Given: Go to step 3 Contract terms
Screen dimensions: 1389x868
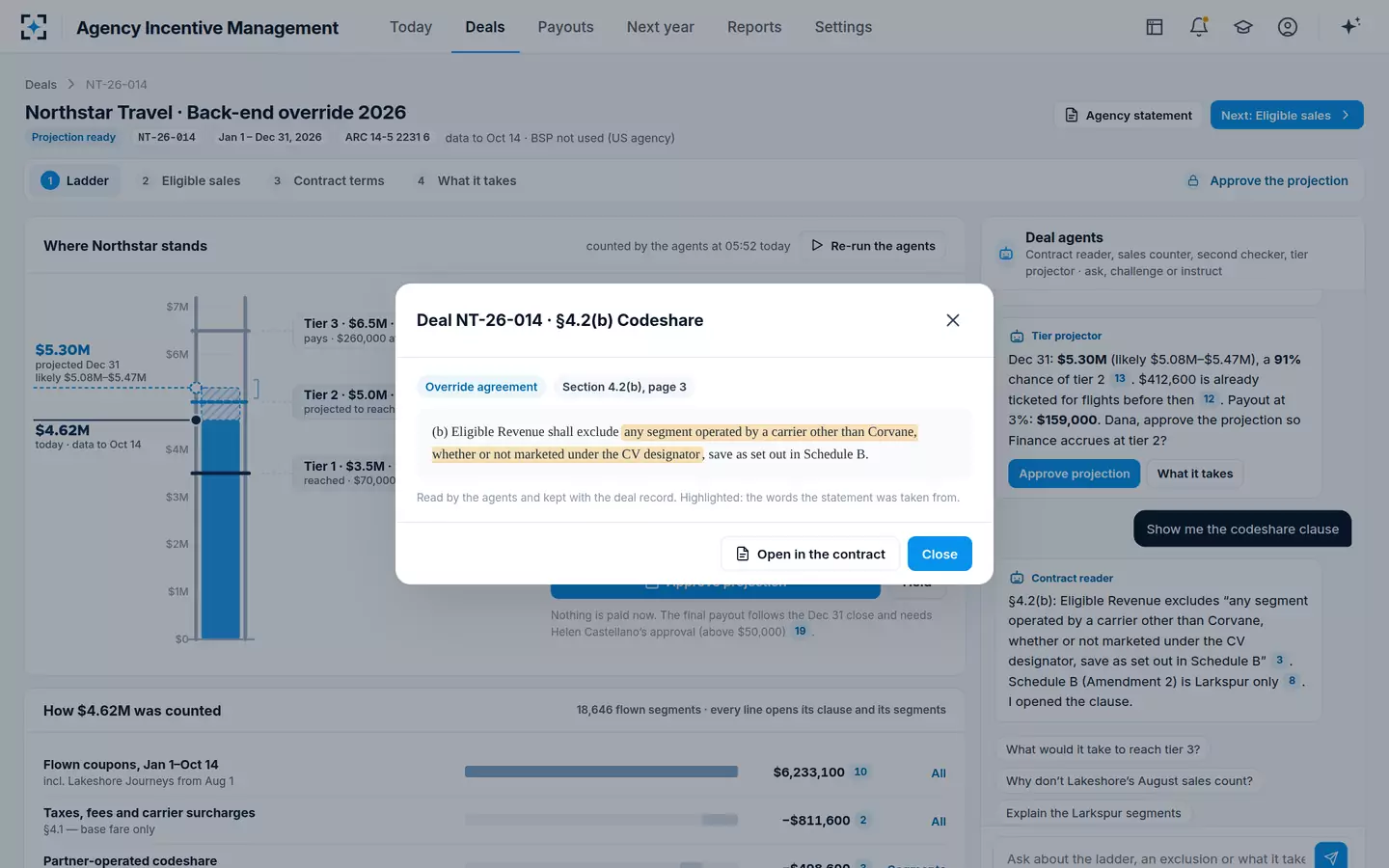Looking at the screenshot, I should [329, 180].
